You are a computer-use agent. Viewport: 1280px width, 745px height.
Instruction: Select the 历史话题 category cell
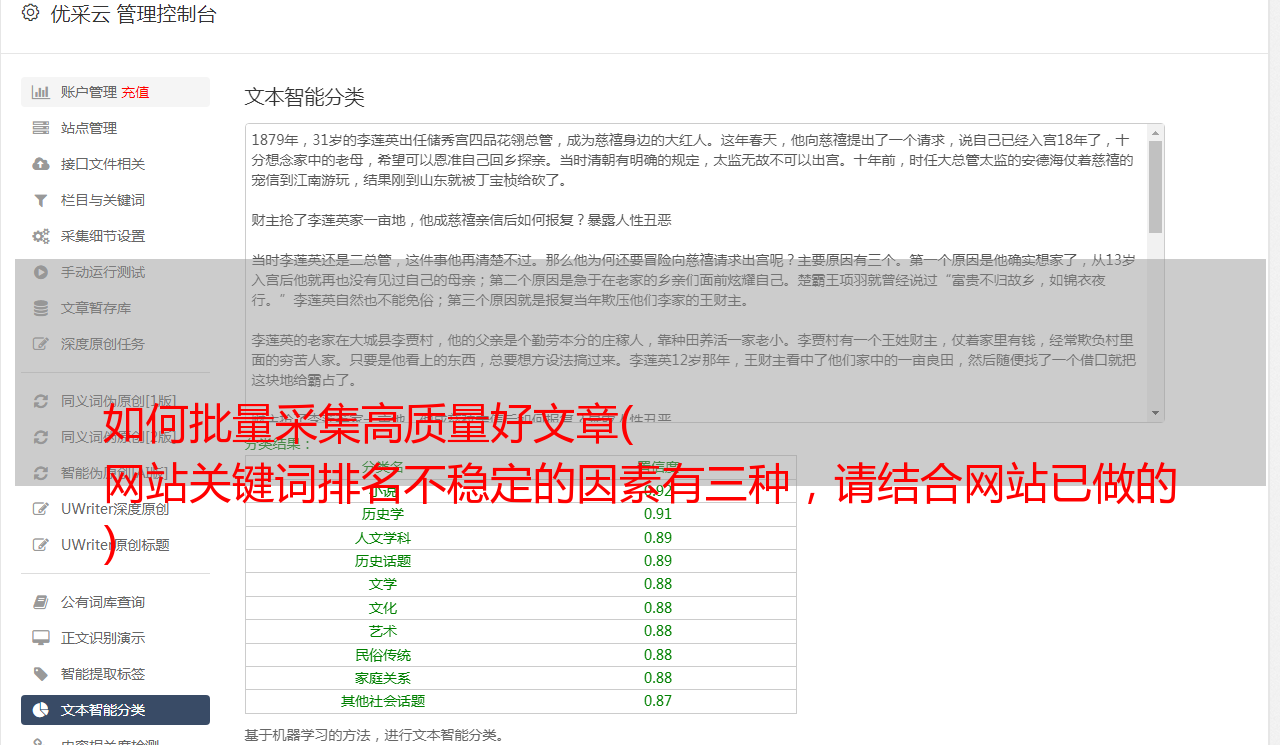(383, 561)
